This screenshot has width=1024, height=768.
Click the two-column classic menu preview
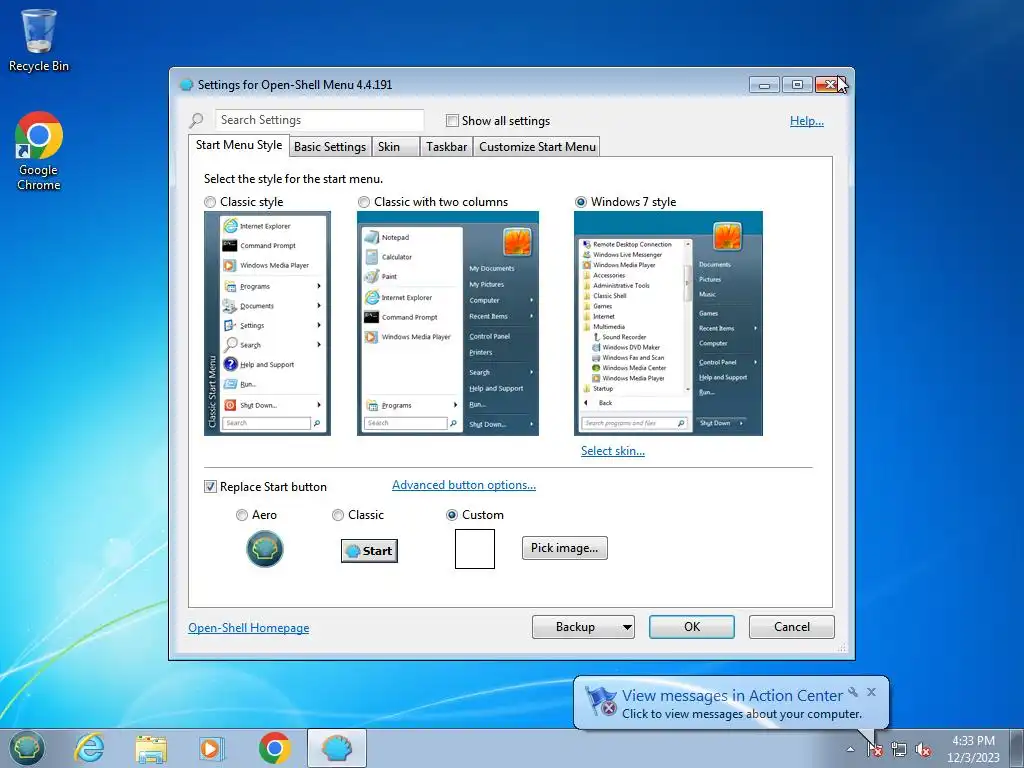[448, 323]
